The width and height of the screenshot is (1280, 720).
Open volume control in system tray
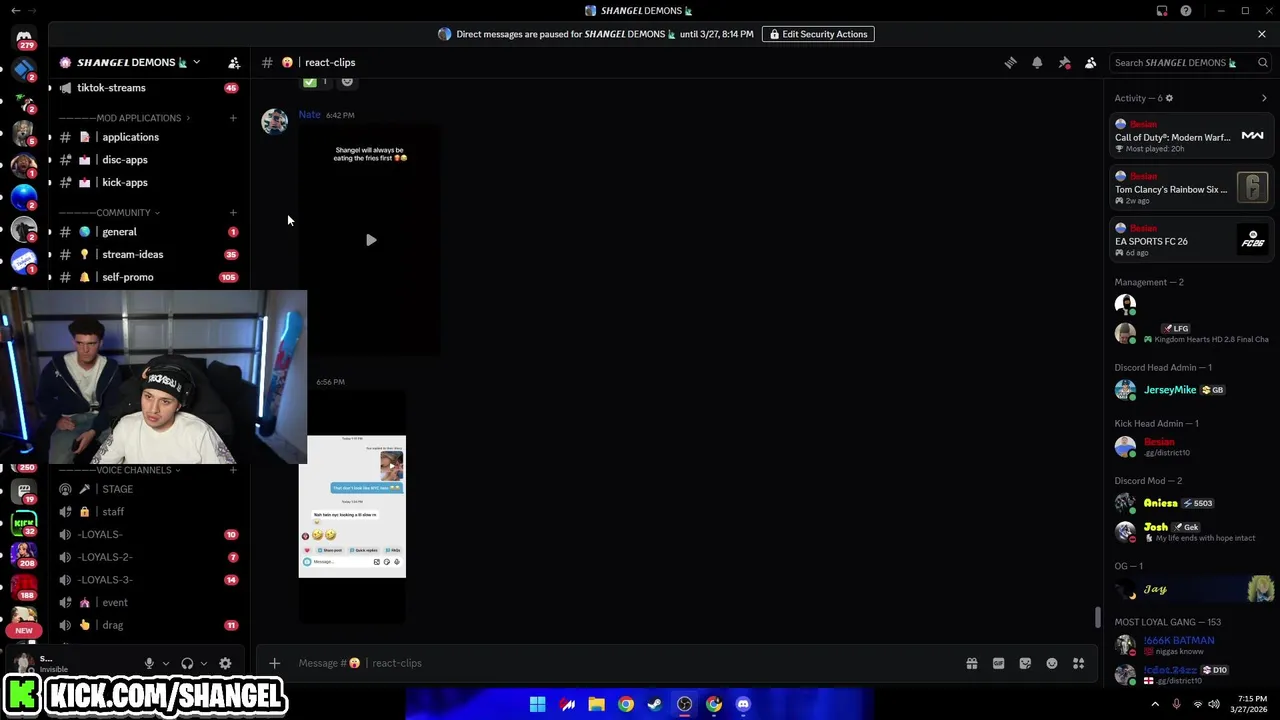1214,704
